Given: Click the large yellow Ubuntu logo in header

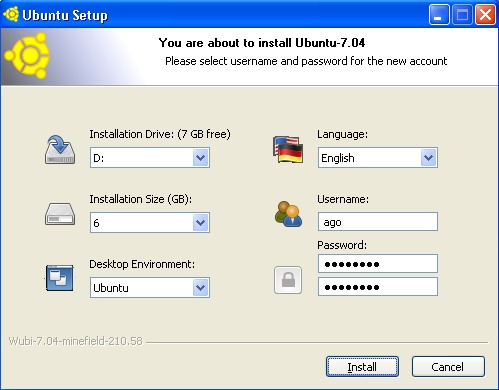Looking at the screenshot, I should pos(27,56).
